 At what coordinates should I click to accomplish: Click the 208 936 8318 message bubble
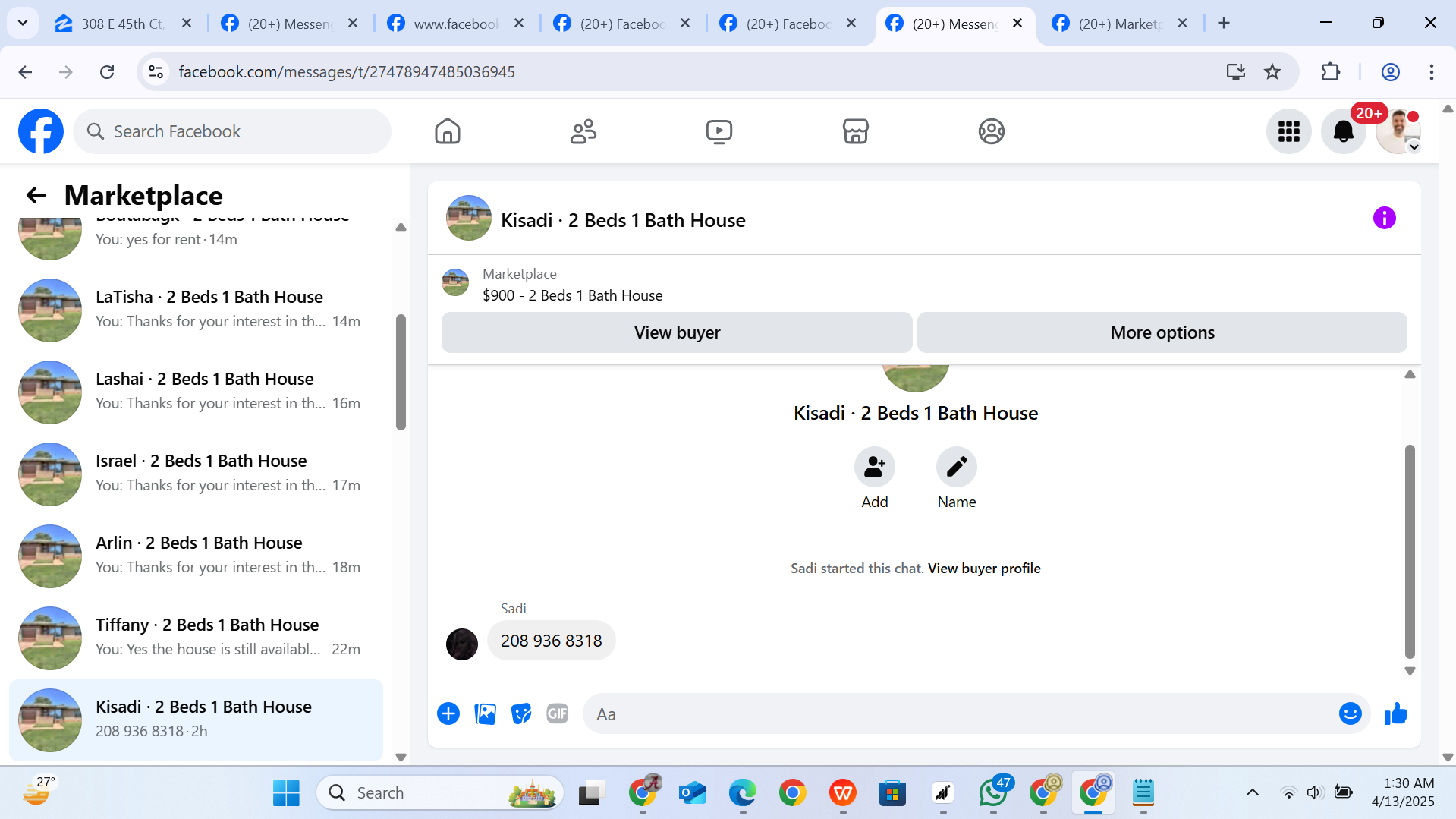(x=551, y=641)
